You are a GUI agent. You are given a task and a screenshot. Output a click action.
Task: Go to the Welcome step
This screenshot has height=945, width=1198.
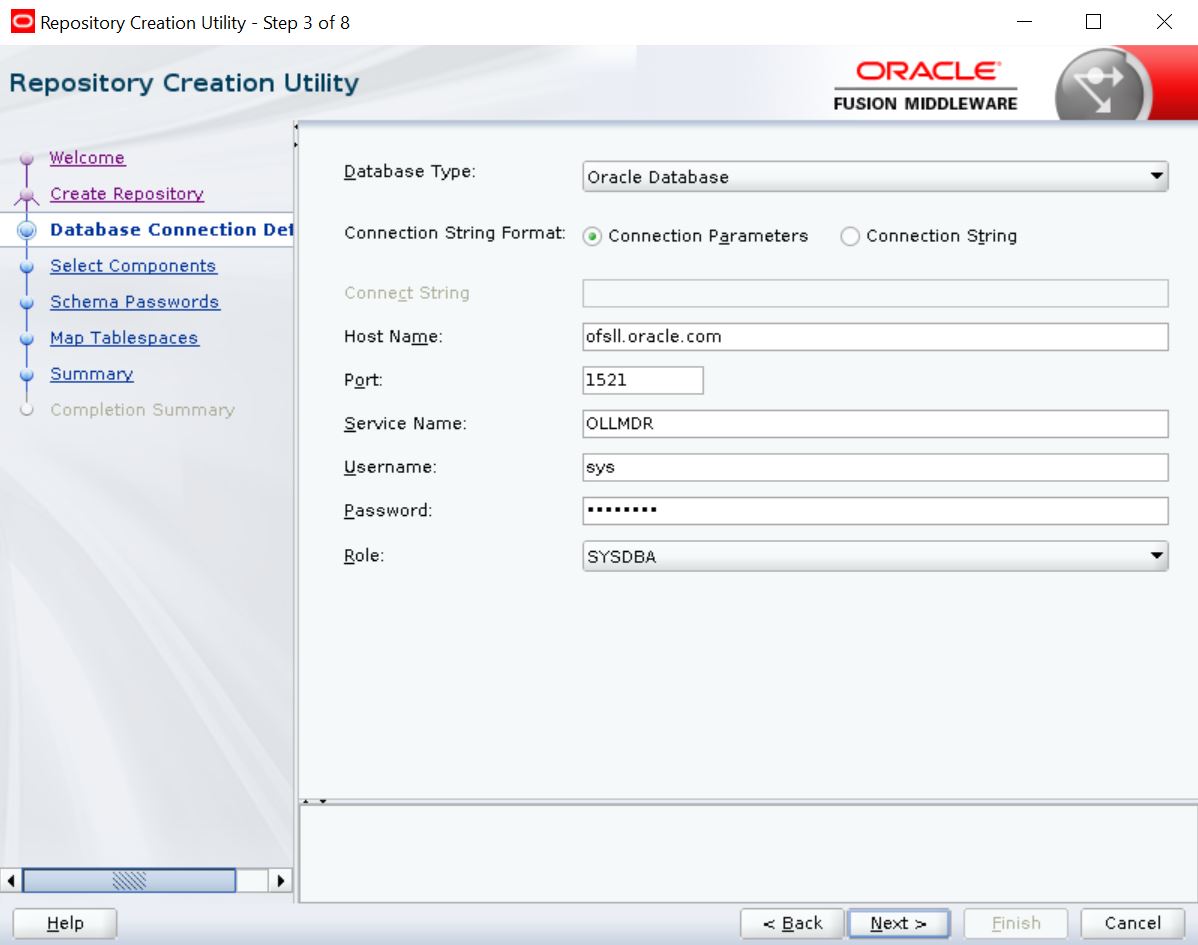tap(87, 157)
